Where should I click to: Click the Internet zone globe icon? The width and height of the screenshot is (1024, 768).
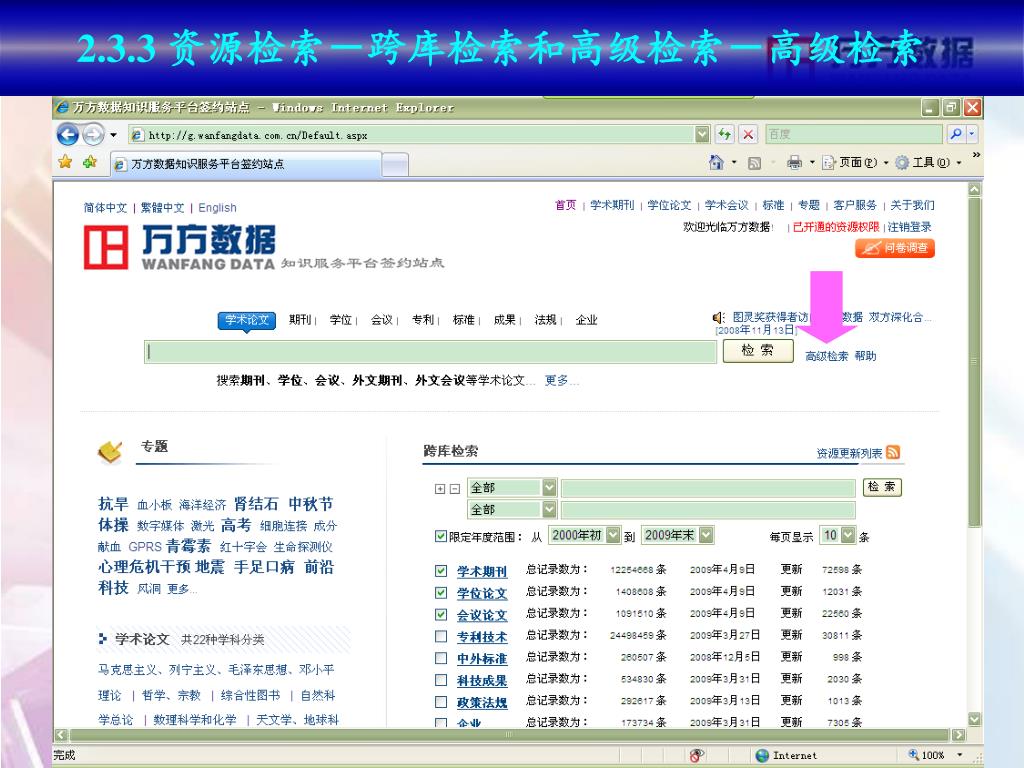coord(762,755)
